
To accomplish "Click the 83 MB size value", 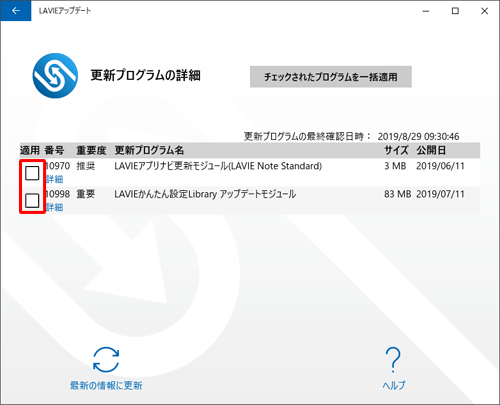I will tap(397, 194).
